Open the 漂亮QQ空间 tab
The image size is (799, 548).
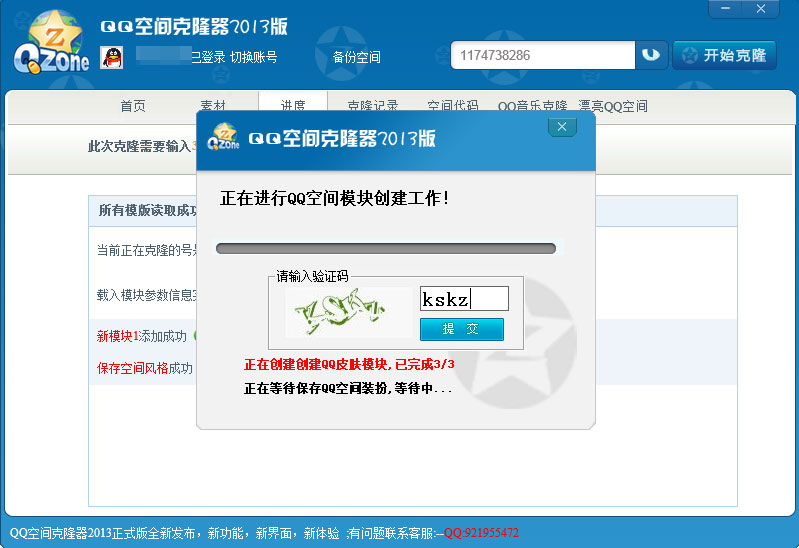click(613, 106)
